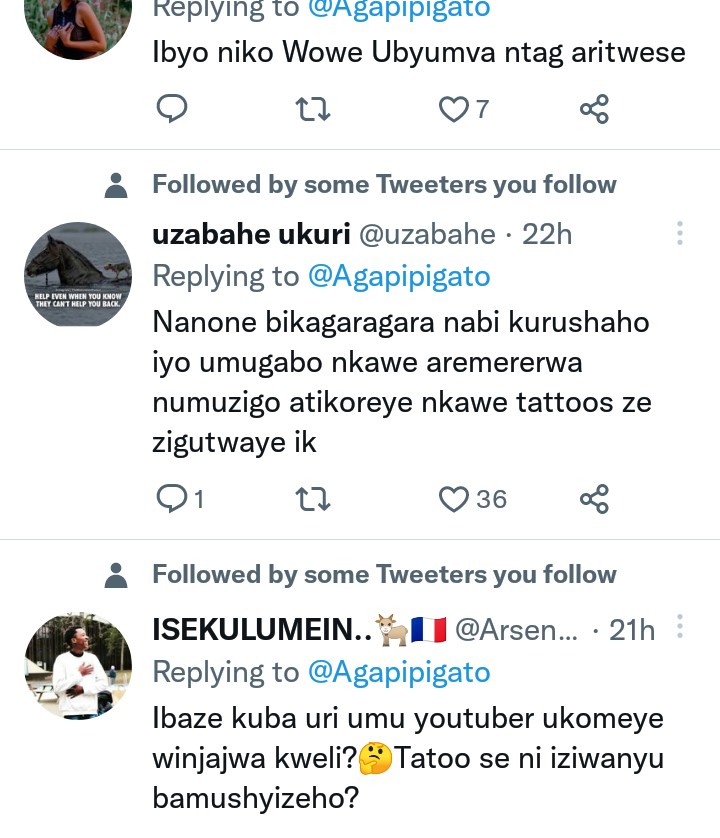Image resolution: width=720 pixels, height=838 pixels.
Task: Open the ISEKULUMEIN display name
Action: [x=262, y=629]
